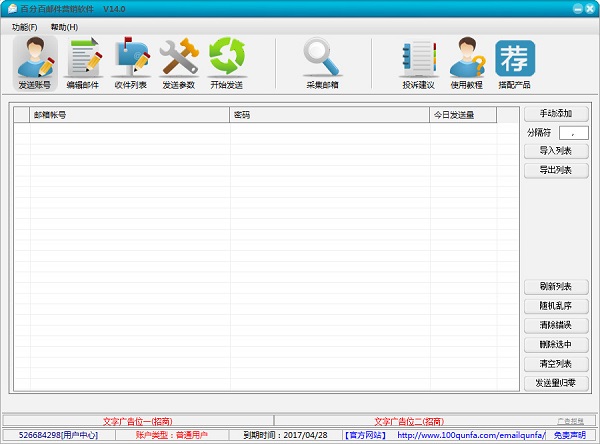Open the 官方网站 link in status bar
The image size is (600, 444).
[x=365, y=435]
